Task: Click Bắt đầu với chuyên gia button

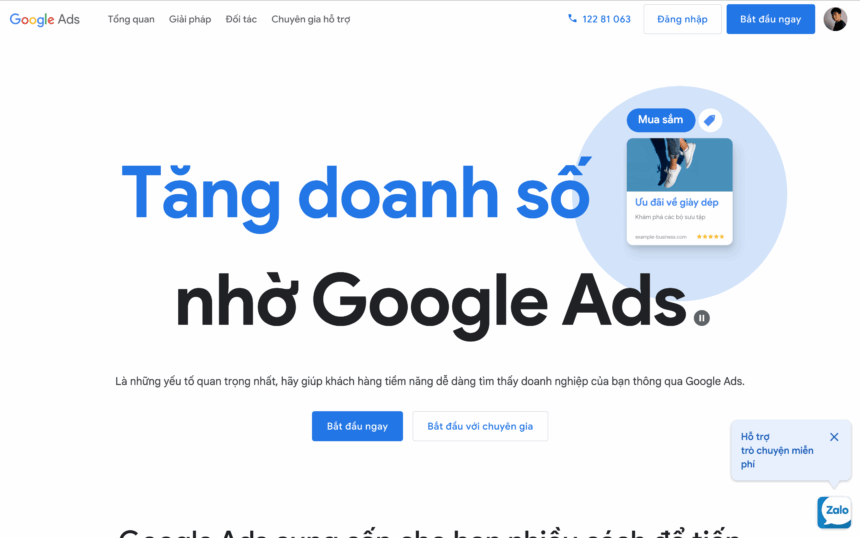Action: (480, 426)
